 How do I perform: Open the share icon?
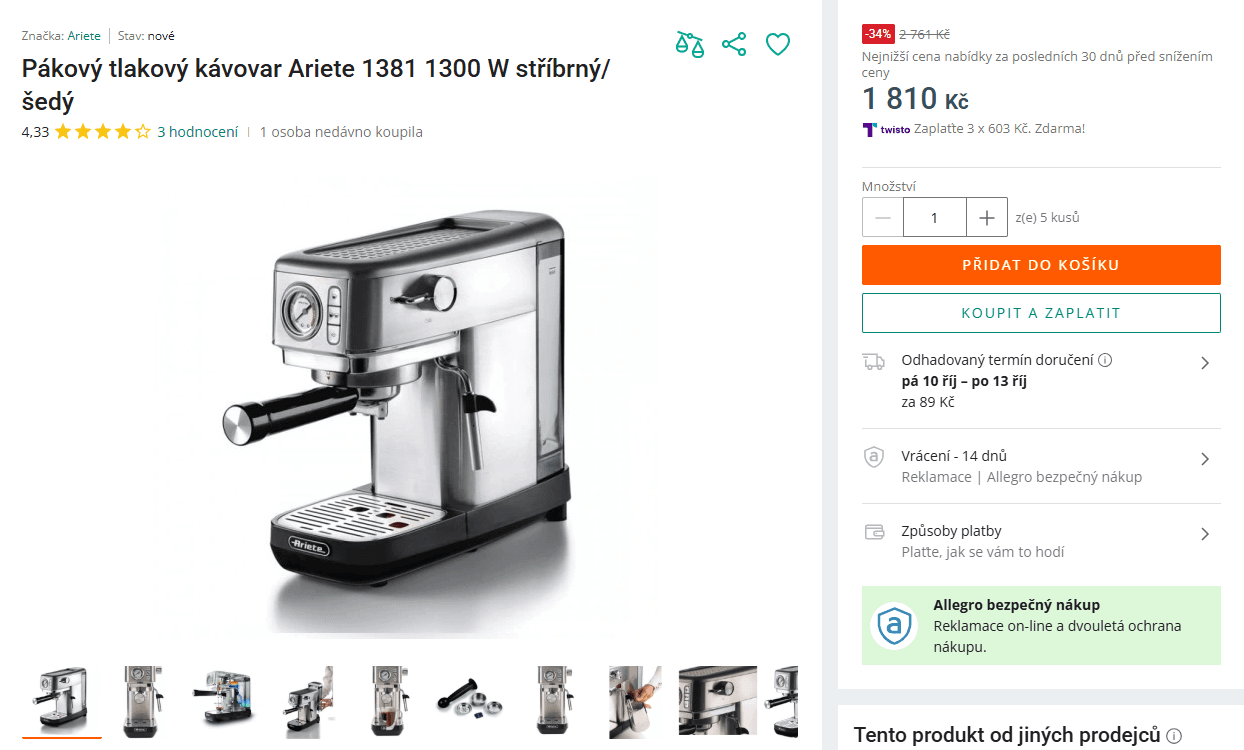click(x=734, y=44)
